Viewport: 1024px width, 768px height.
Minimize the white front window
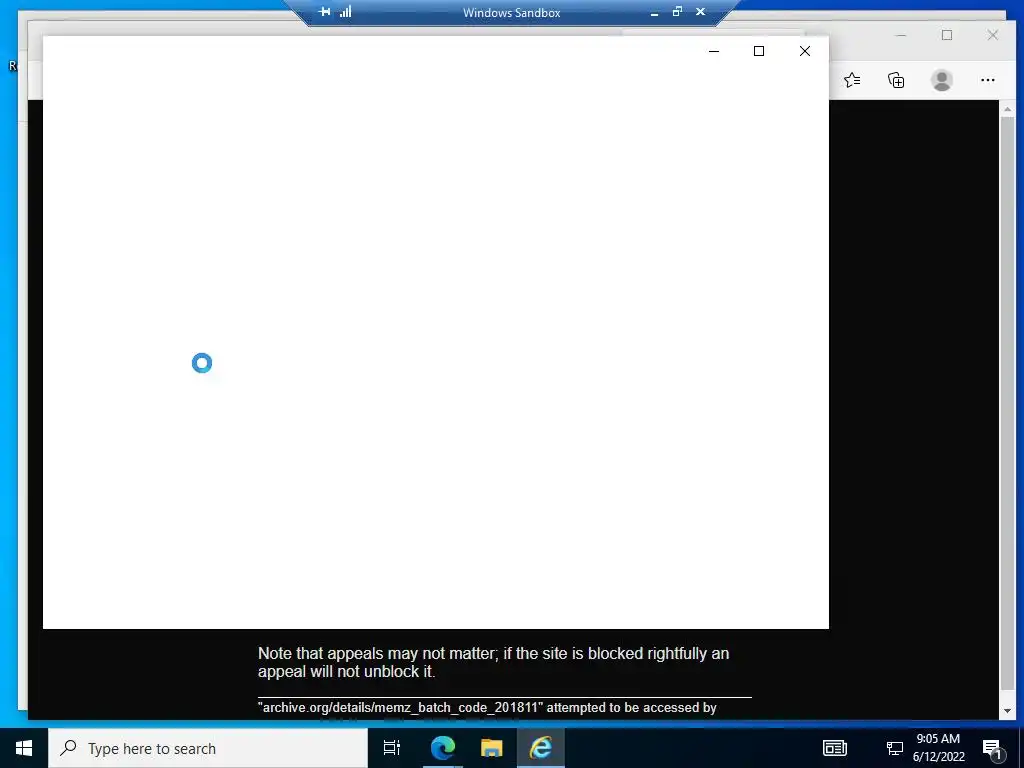(714, 51)
